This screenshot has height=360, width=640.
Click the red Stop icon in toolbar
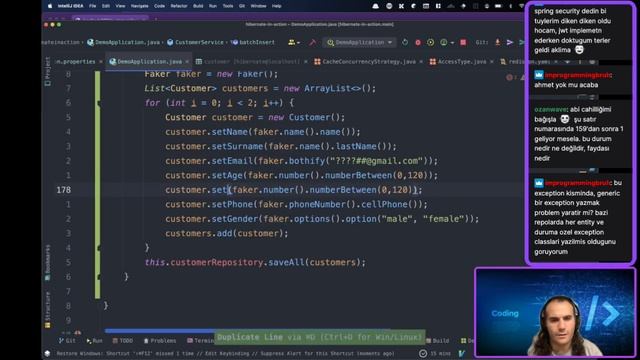pos(463,42)
